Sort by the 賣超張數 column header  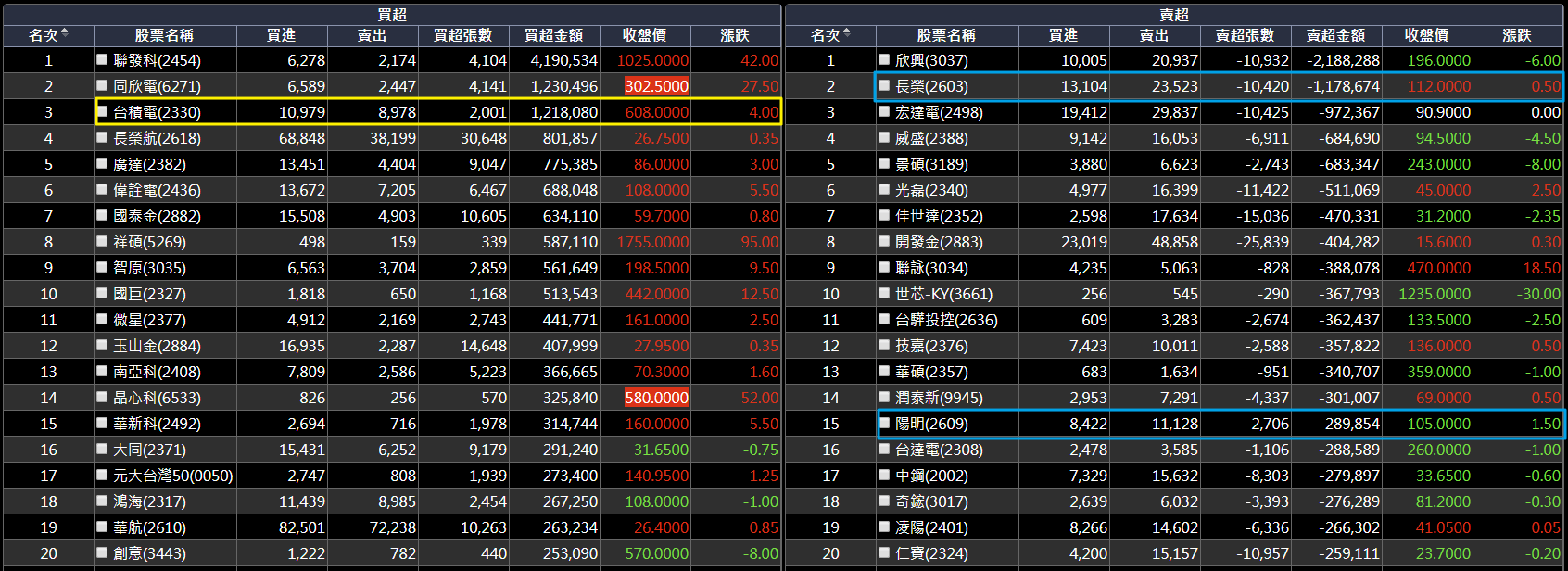point(1246,35)
